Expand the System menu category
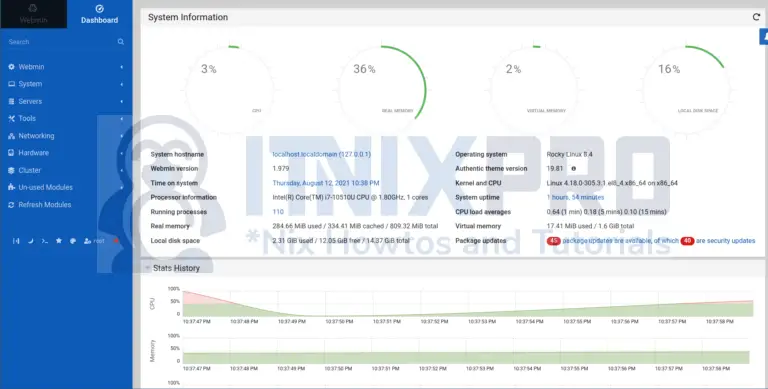 66,84
